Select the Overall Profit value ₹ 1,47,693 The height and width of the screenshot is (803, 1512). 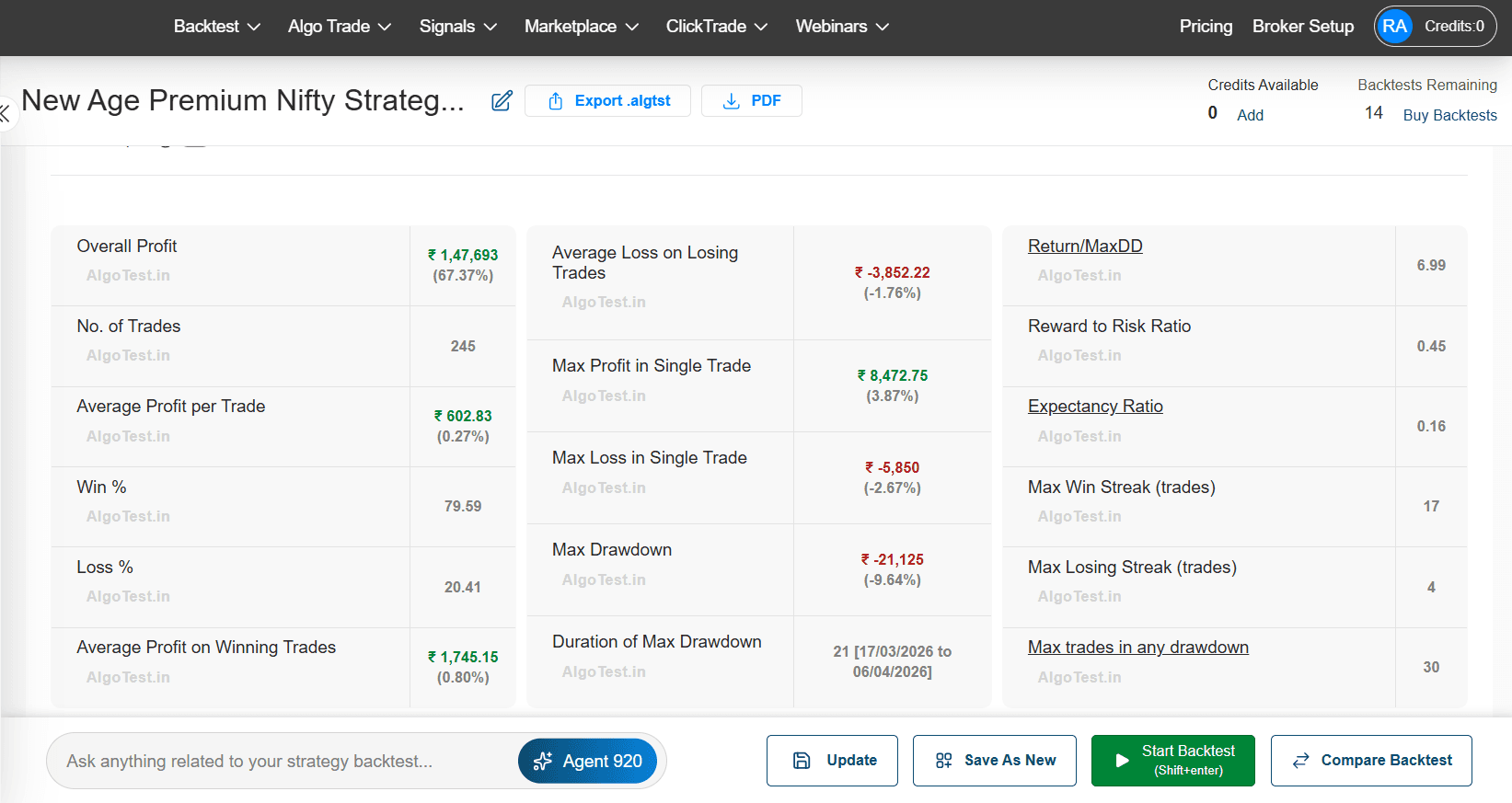[463, 255]
